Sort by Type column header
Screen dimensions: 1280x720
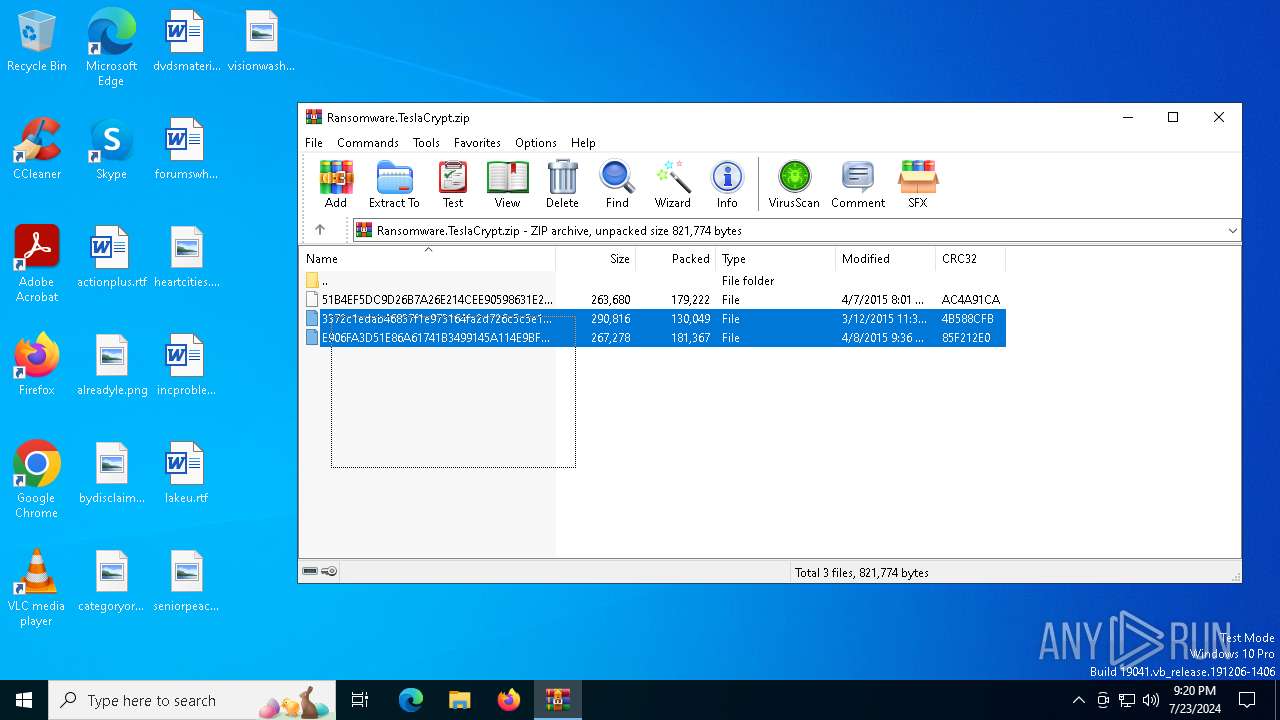tap(776, 259)
